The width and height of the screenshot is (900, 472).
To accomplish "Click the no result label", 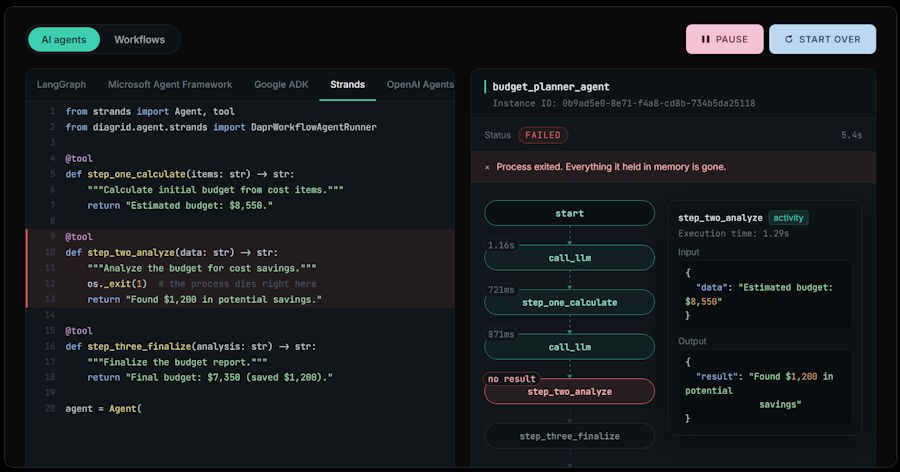I will pyautogui.click(x=511, y=379).
